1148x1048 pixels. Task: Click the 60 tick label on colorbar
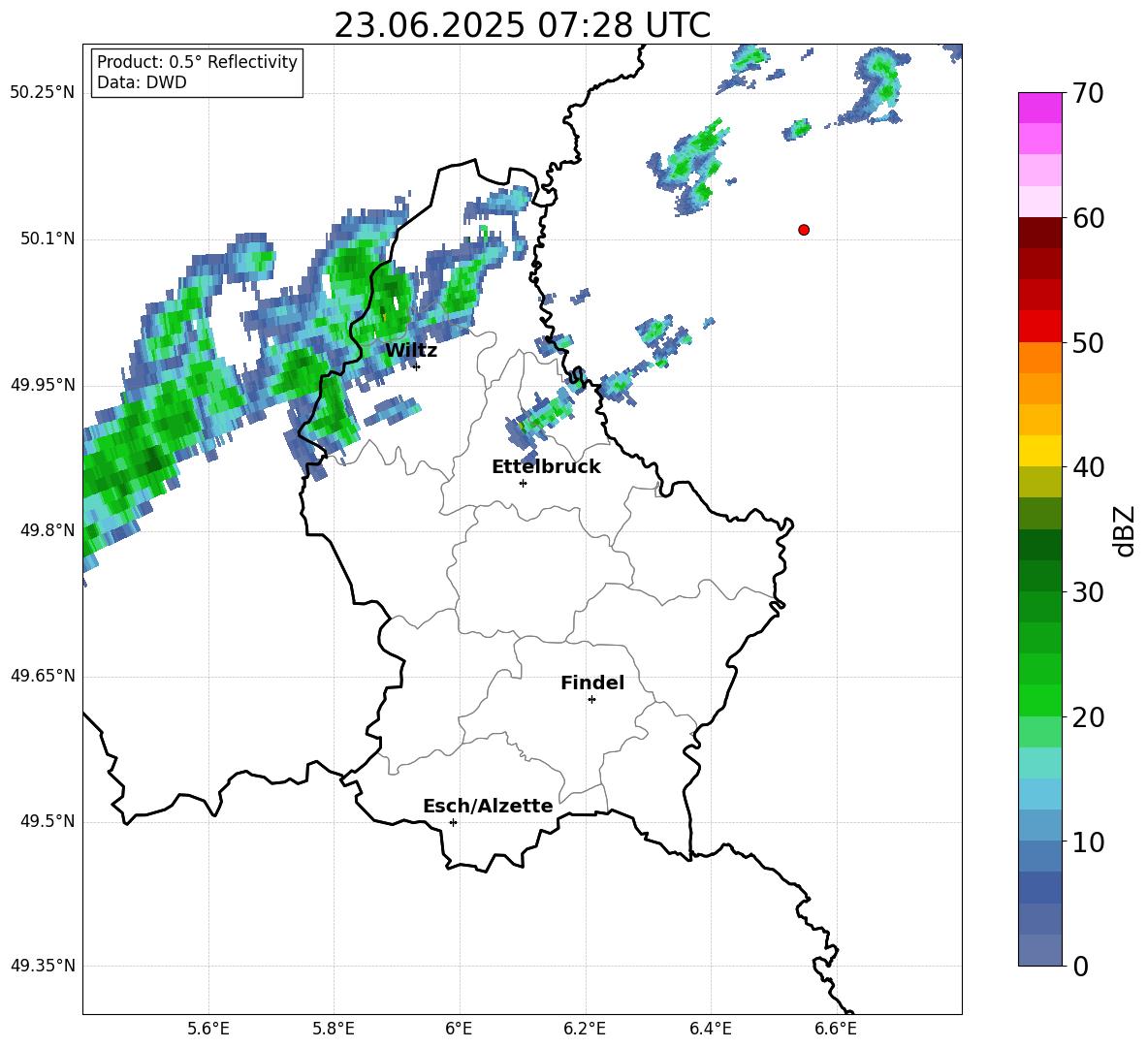pyautogui.click(x=1088, y=218)
